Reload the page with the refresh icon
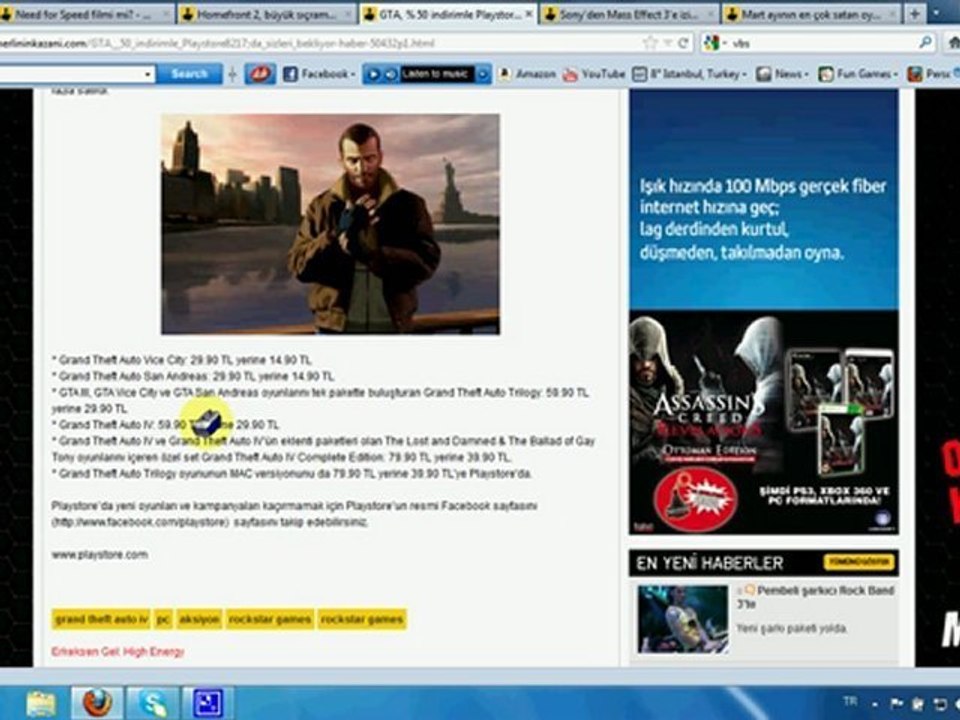Screen dimensions: 960x720 (x=683, y=43)
